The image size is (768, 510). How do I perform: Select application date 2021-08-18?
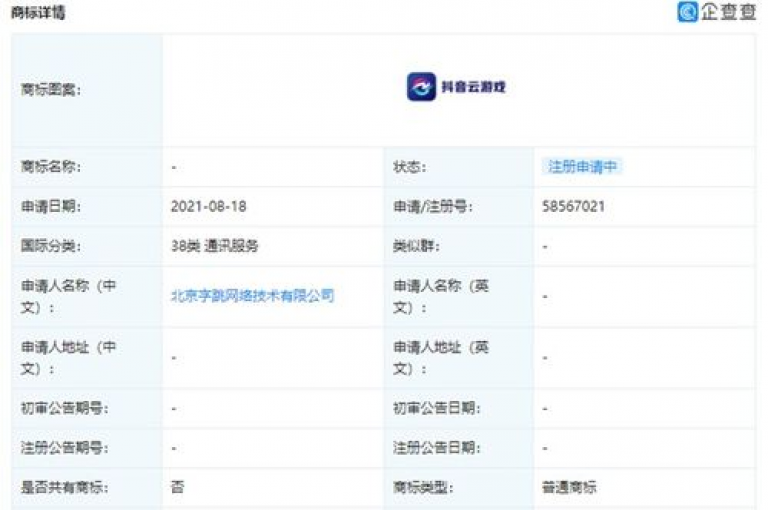209,206
